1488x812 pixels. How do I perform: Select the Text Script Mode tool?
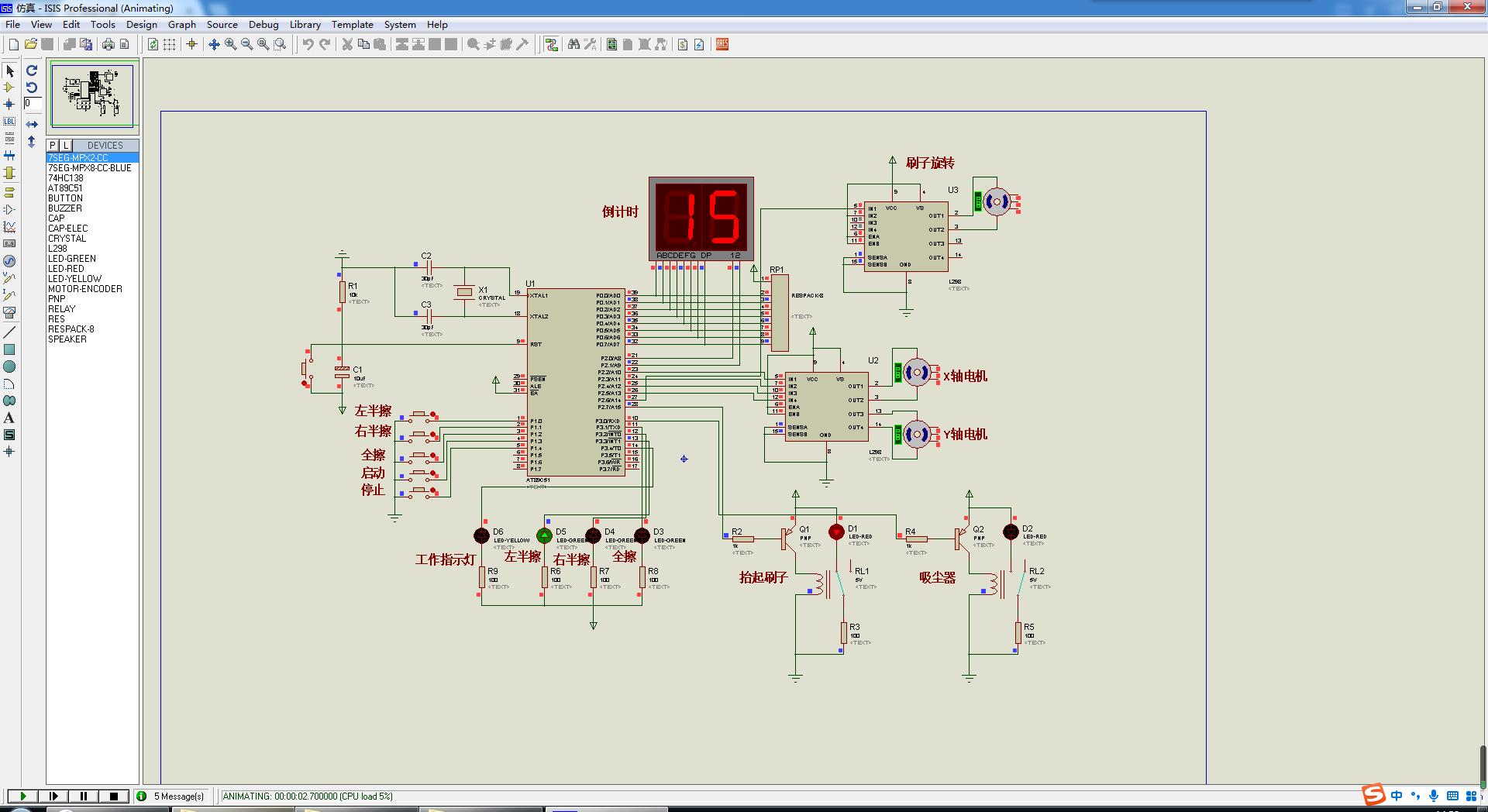[9, 139]
